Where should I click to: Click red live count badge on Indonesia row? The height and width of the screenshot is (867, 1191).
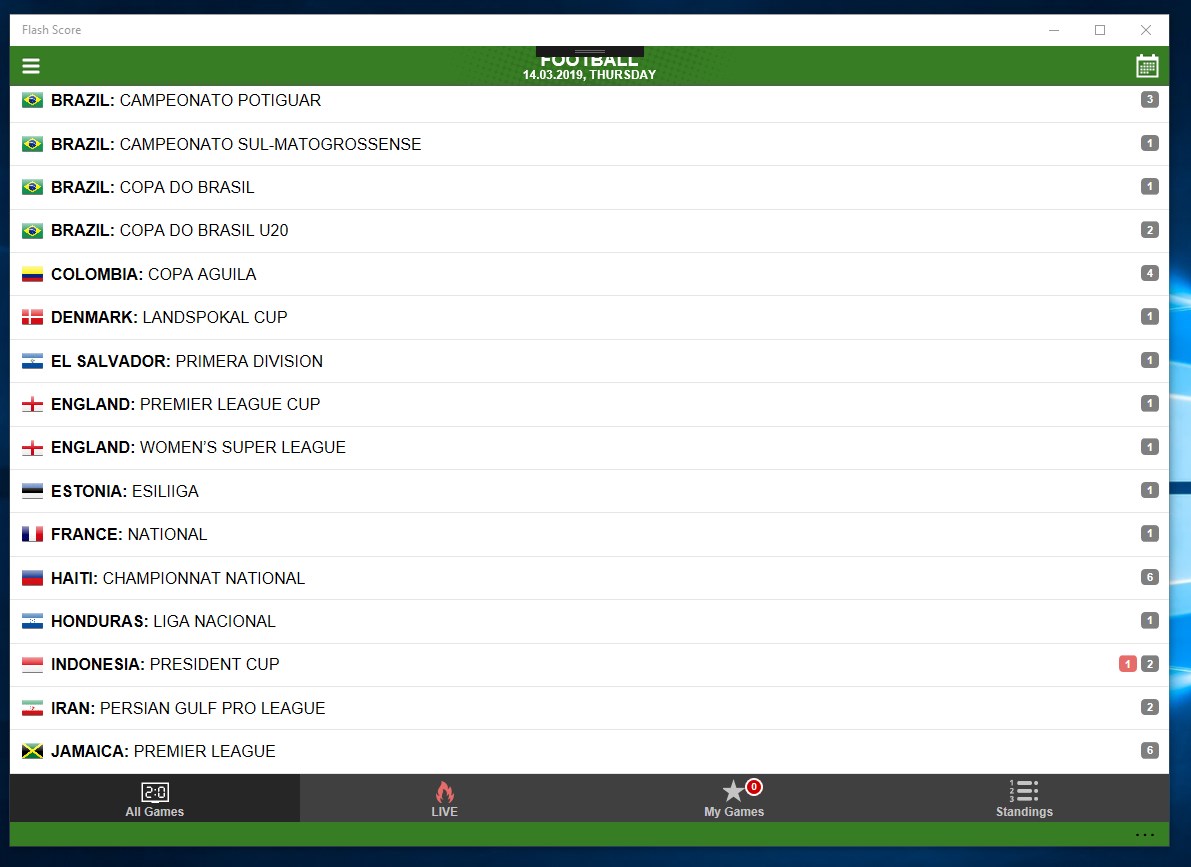(1128, 664)
